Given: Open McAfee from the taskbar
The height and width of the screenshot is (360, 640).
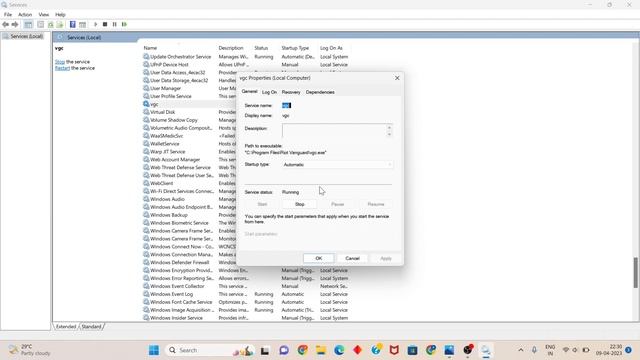Looking at the screenshot, I should (x=394, y=350).
